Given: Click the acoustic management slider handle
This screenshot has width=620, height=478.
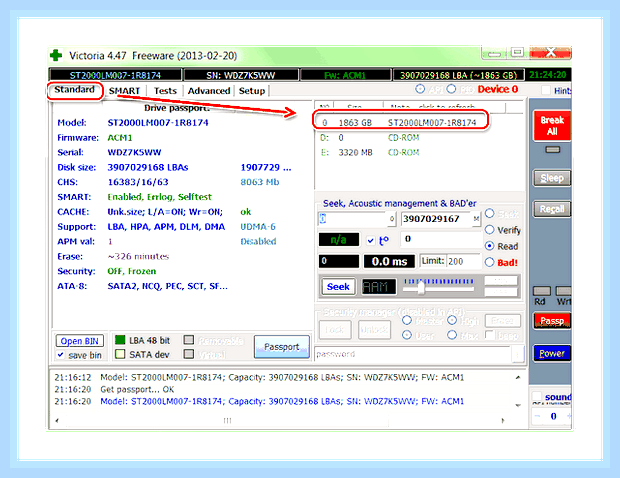Looking at the screenshot, I should [421, 287].
